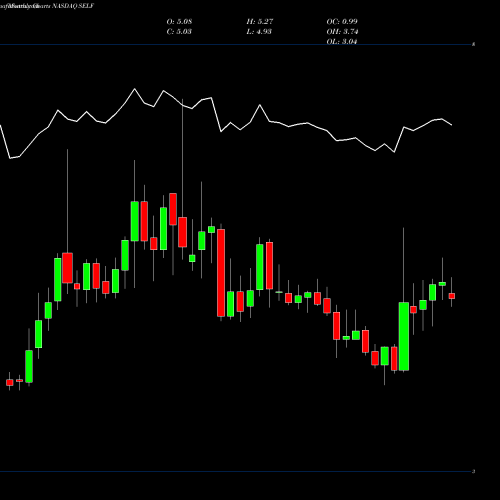Viewport: 500px width, 500px height.
Task: Click the last red candle at chart's right end
Action: pos(452,296)
